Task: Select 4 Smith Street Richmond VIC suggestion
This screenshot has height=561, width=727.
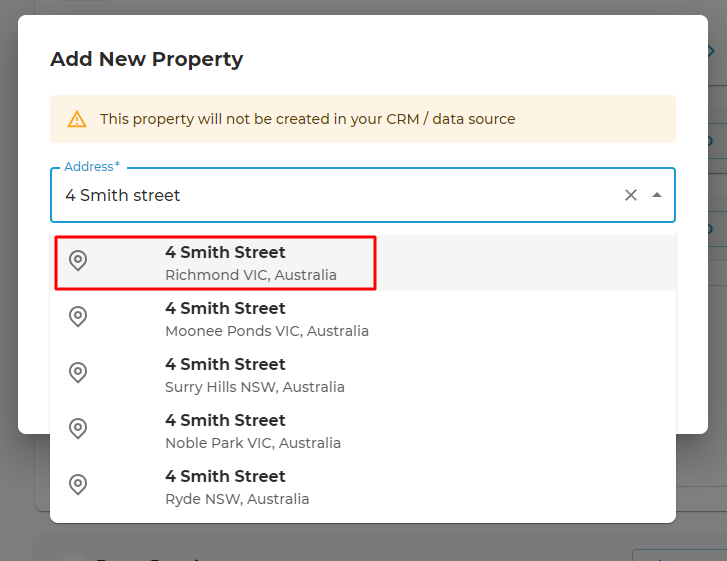Action: tap(363, 263)
